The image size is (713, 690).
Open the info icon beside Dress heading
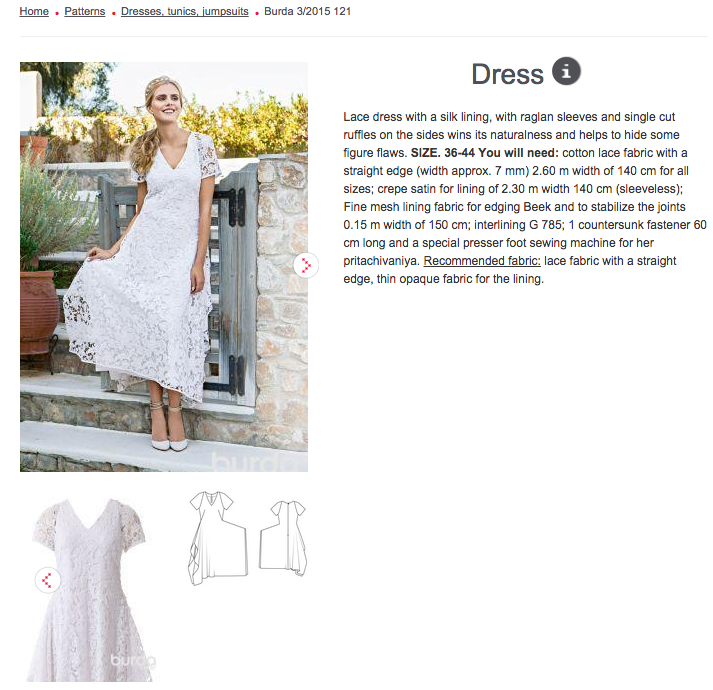tap(566, 71)
